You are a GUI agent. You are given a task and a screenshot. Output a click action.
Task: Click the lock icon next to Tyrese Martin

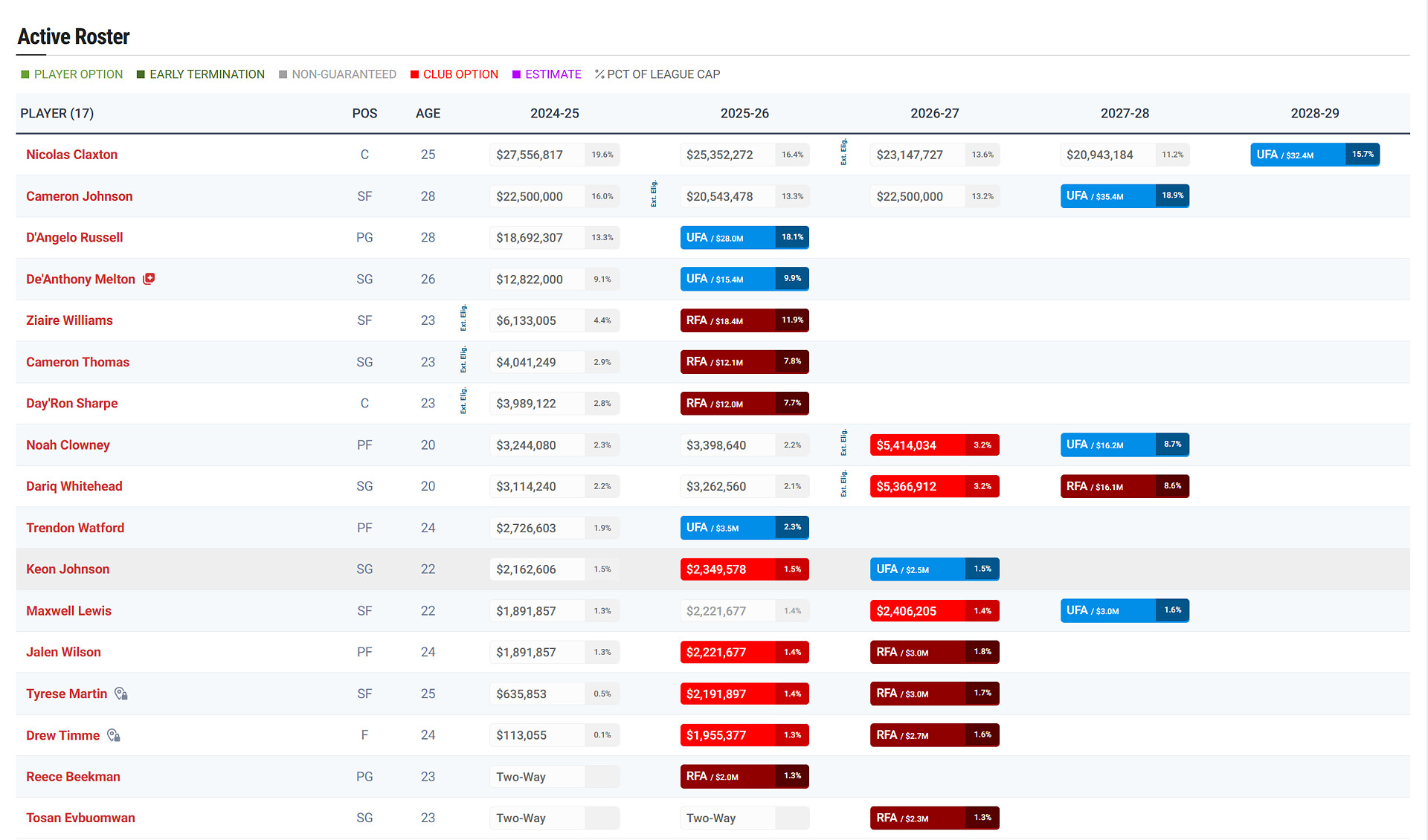[x=121, y=694]
